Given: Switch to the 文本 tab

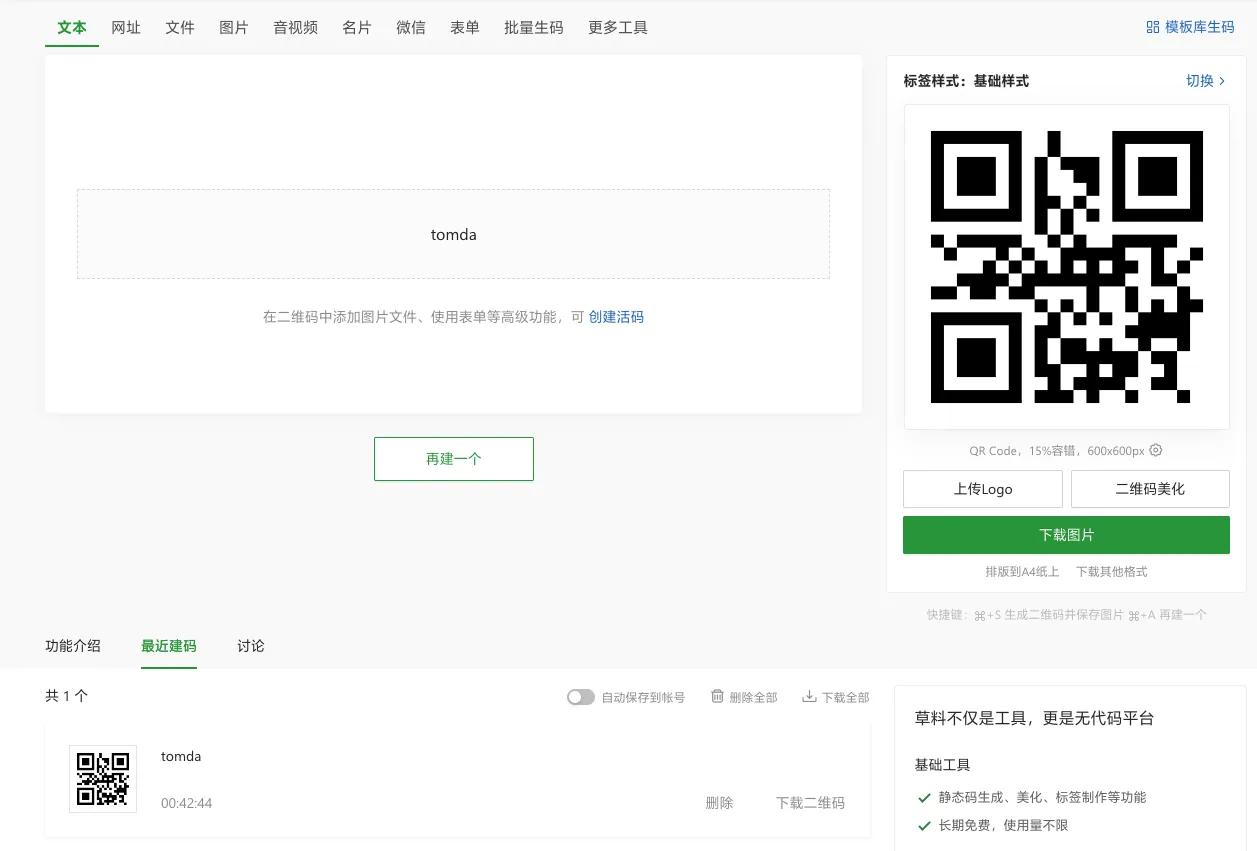Looking at the screenshot, I should (72, 27).
